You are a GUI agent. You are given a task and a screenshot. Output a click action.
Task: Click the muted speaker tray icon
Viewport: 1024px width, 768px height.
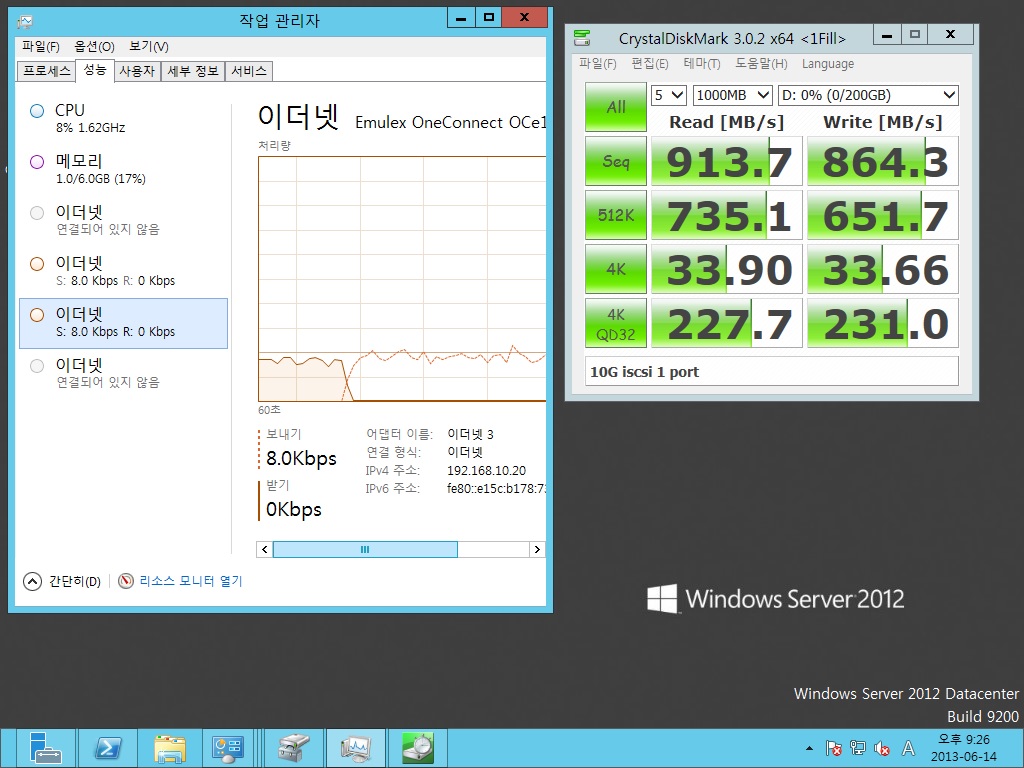coord(882,748)
